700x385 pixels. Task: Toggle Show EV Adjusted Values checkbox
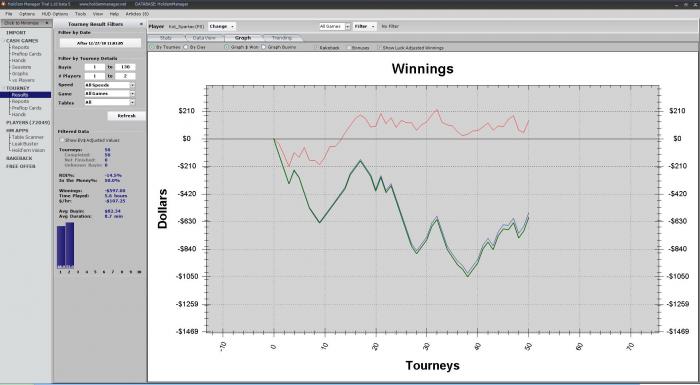62,140
